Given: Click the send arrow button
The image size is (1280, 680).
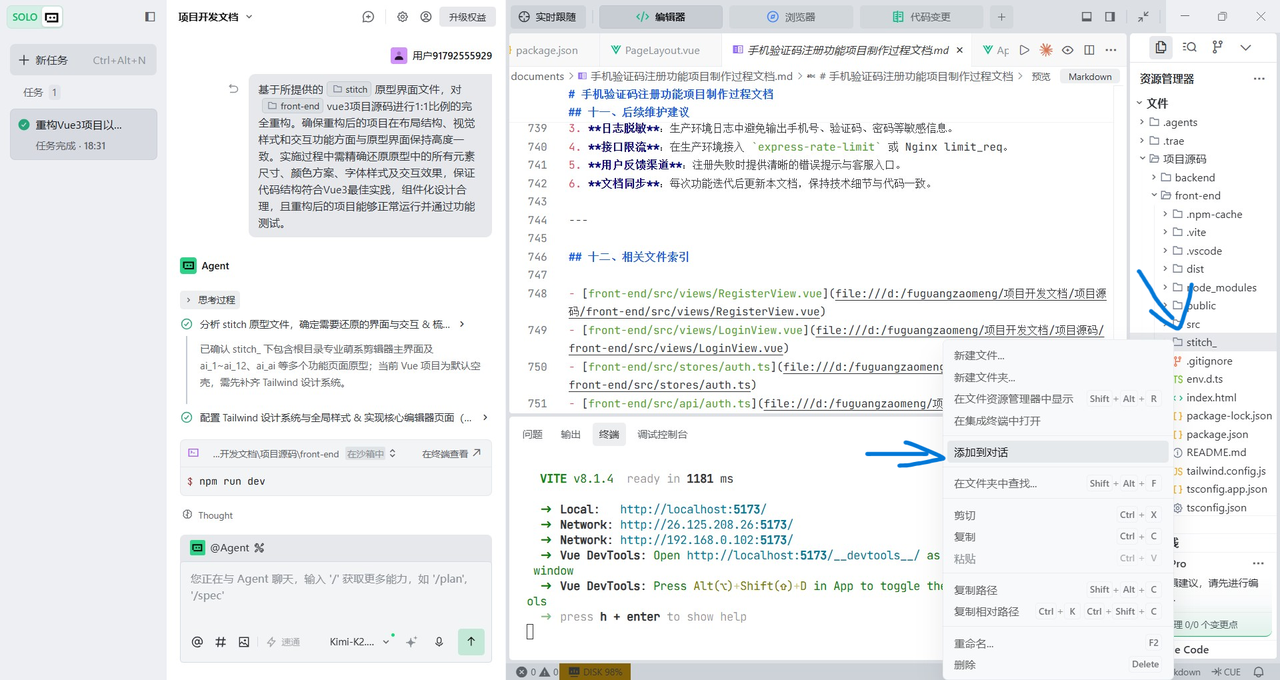Looking at the screenshot, I should click(x=471, y=642).
